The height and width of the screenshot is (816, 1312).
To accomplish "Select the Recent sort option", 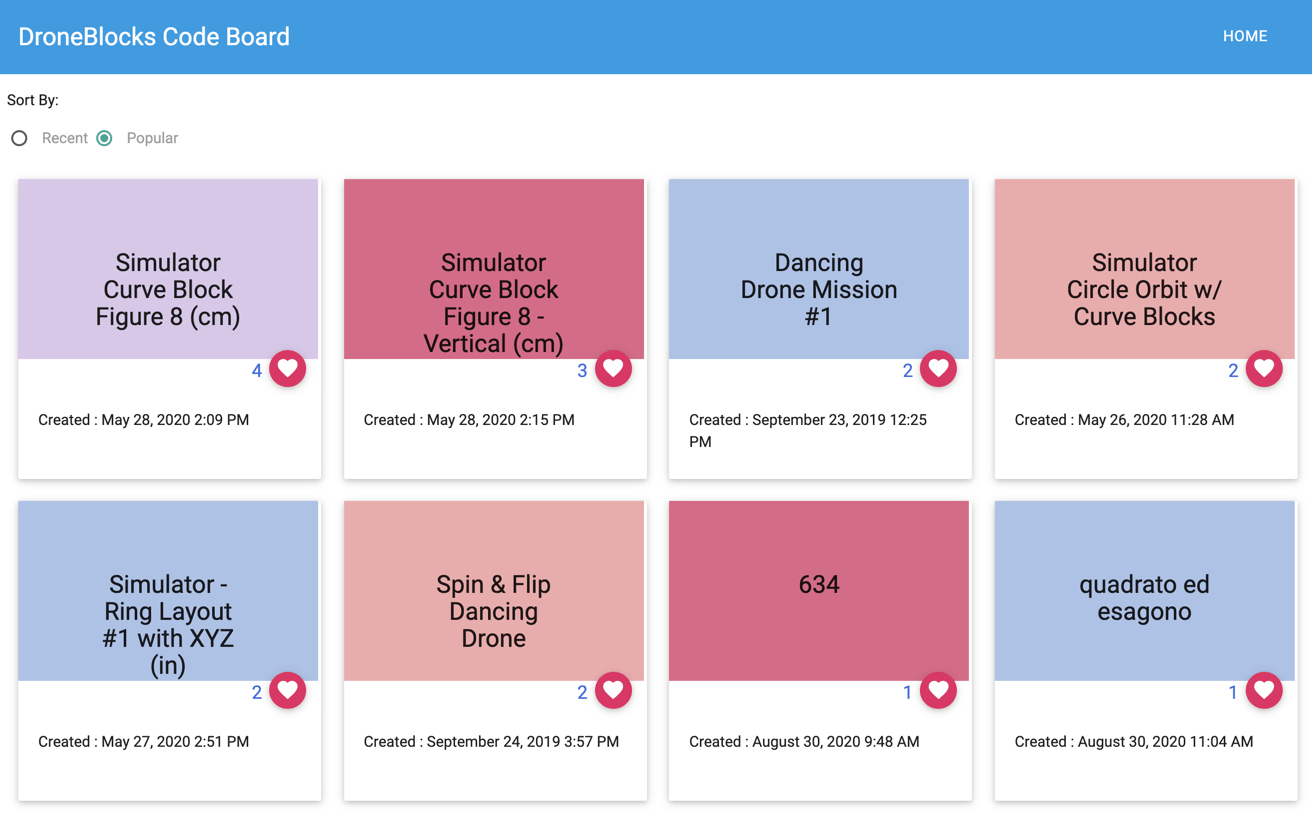I will pyautogui.click(x=19, y=138).
